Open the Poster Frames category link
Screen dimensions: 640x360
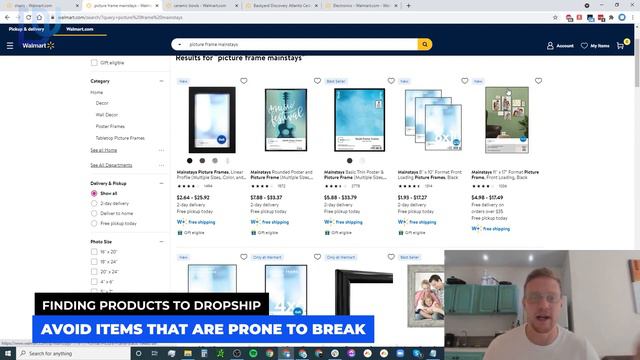(x=110, y=126)
